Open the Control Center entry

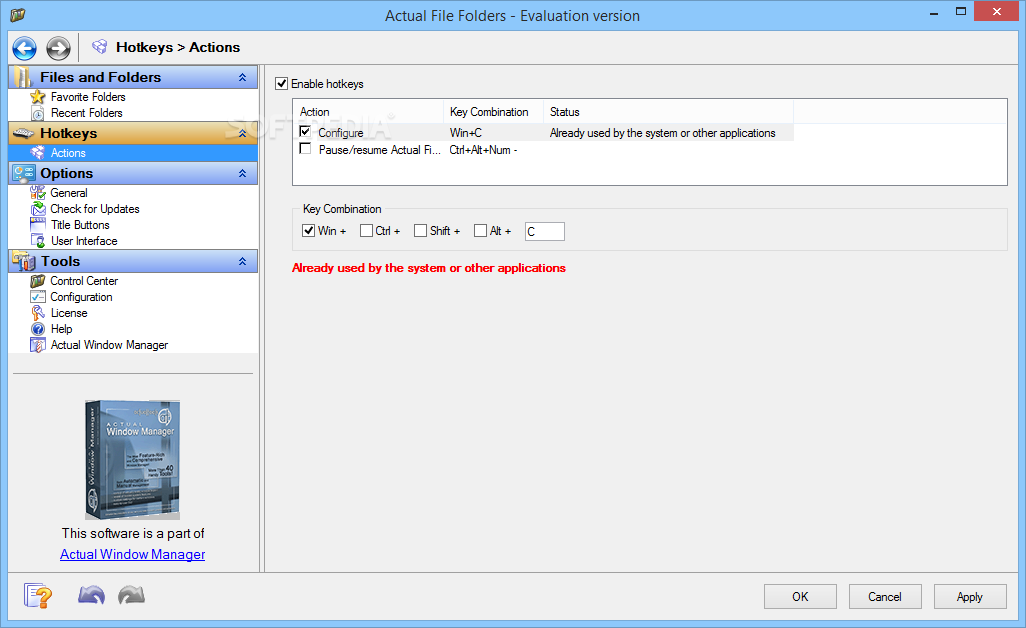(x=84, y=281)
